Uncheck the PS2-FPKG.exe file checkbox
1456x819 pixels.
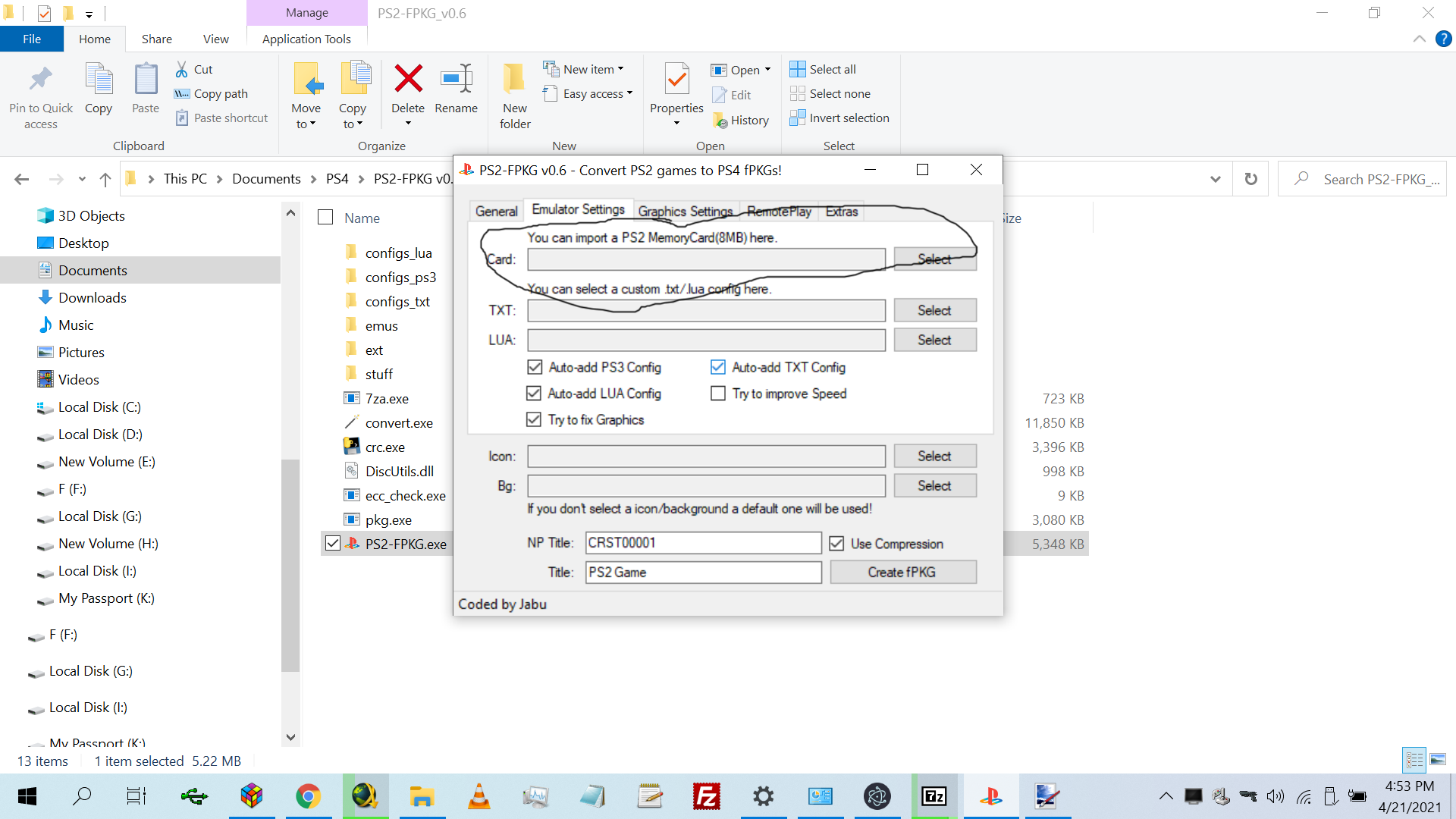click(x=332, y=544)
